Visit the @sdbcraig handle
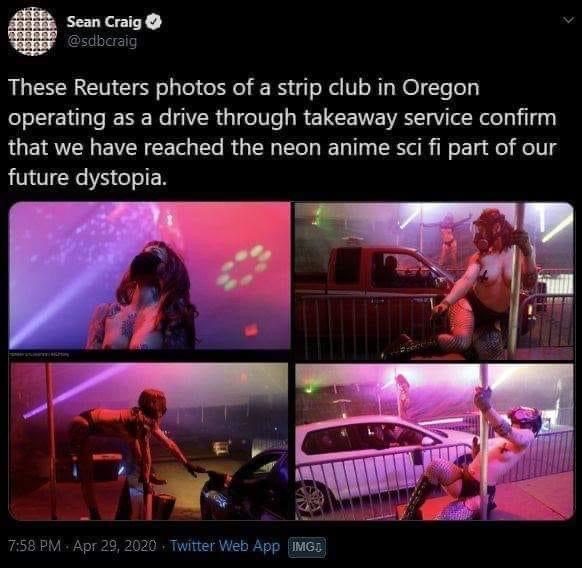The width and height of the screenshot is (582, 568). click(x=102, y=41)
